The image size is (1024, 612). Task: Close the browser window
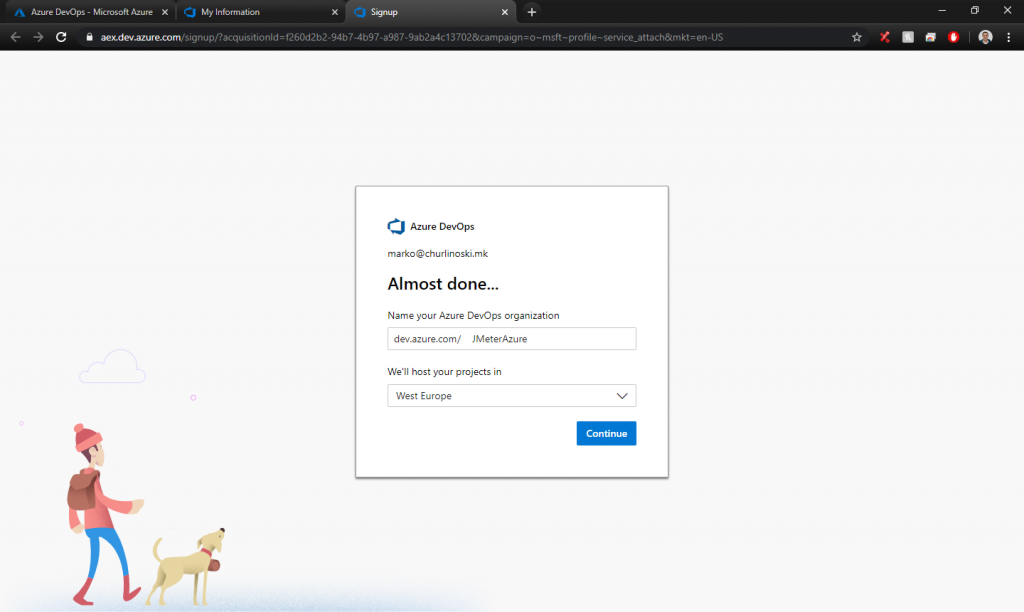1007,10
